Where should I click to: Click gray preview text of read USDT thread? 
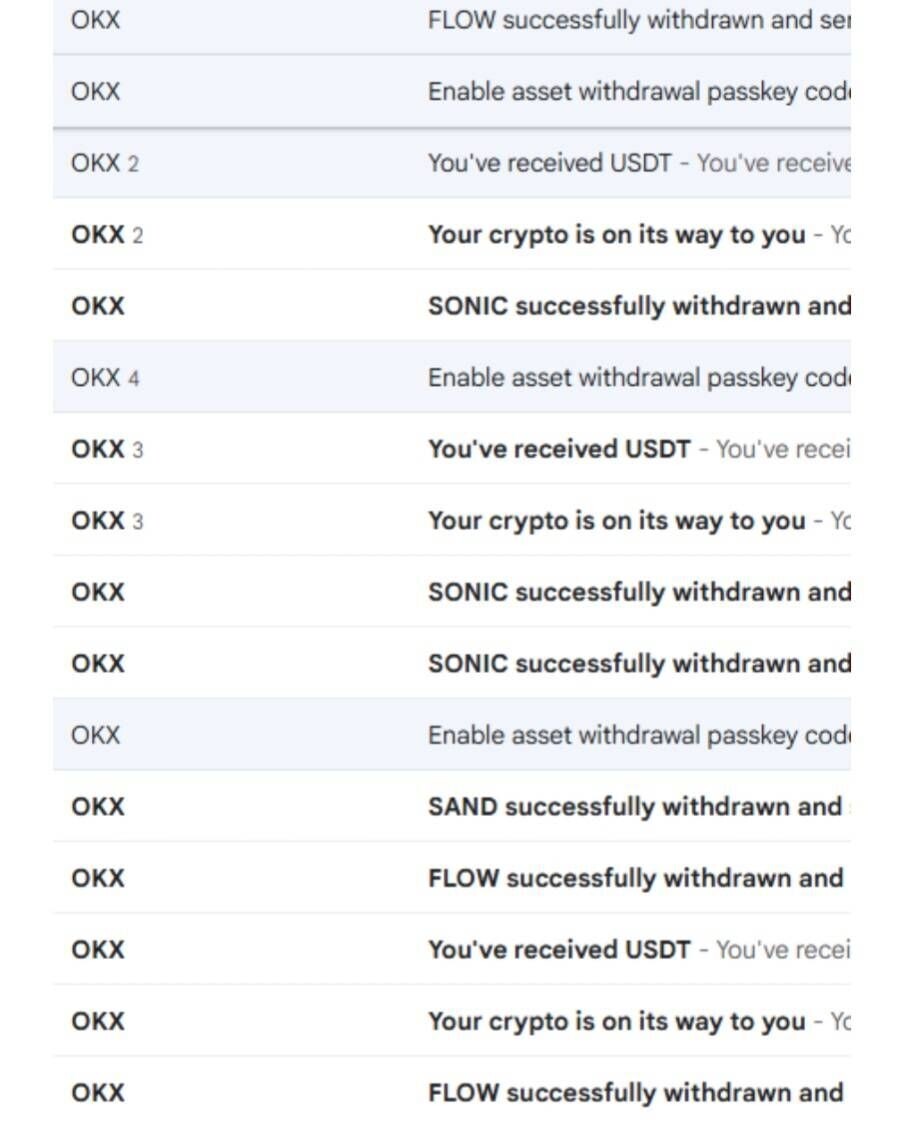coord(772,163)
